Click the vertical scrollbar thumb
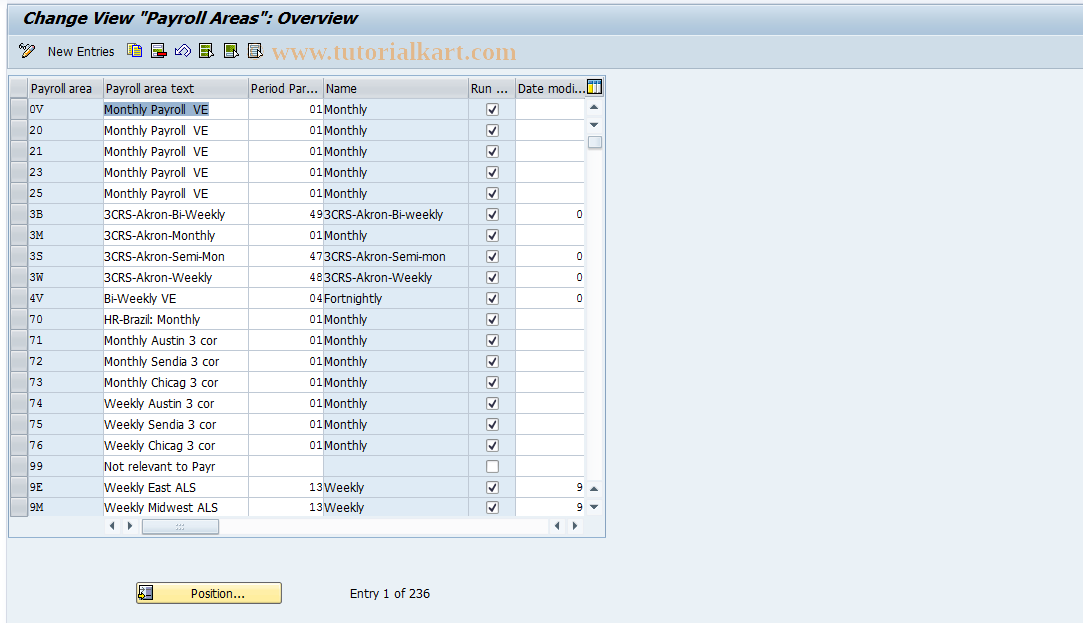 [595, 142]
